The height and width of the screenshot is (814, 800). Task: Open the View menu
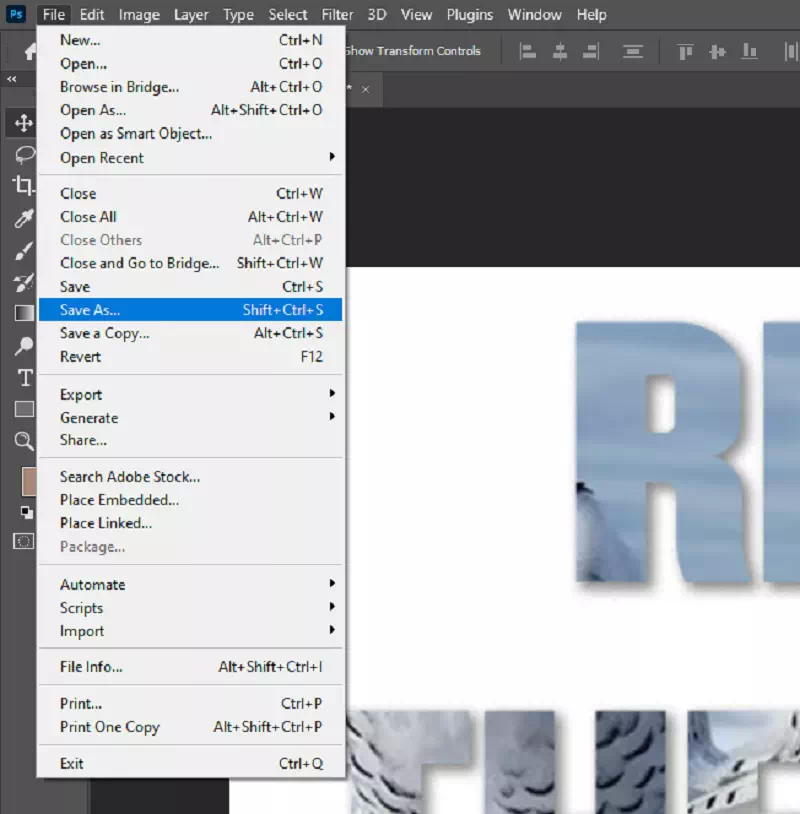(416, 15)
